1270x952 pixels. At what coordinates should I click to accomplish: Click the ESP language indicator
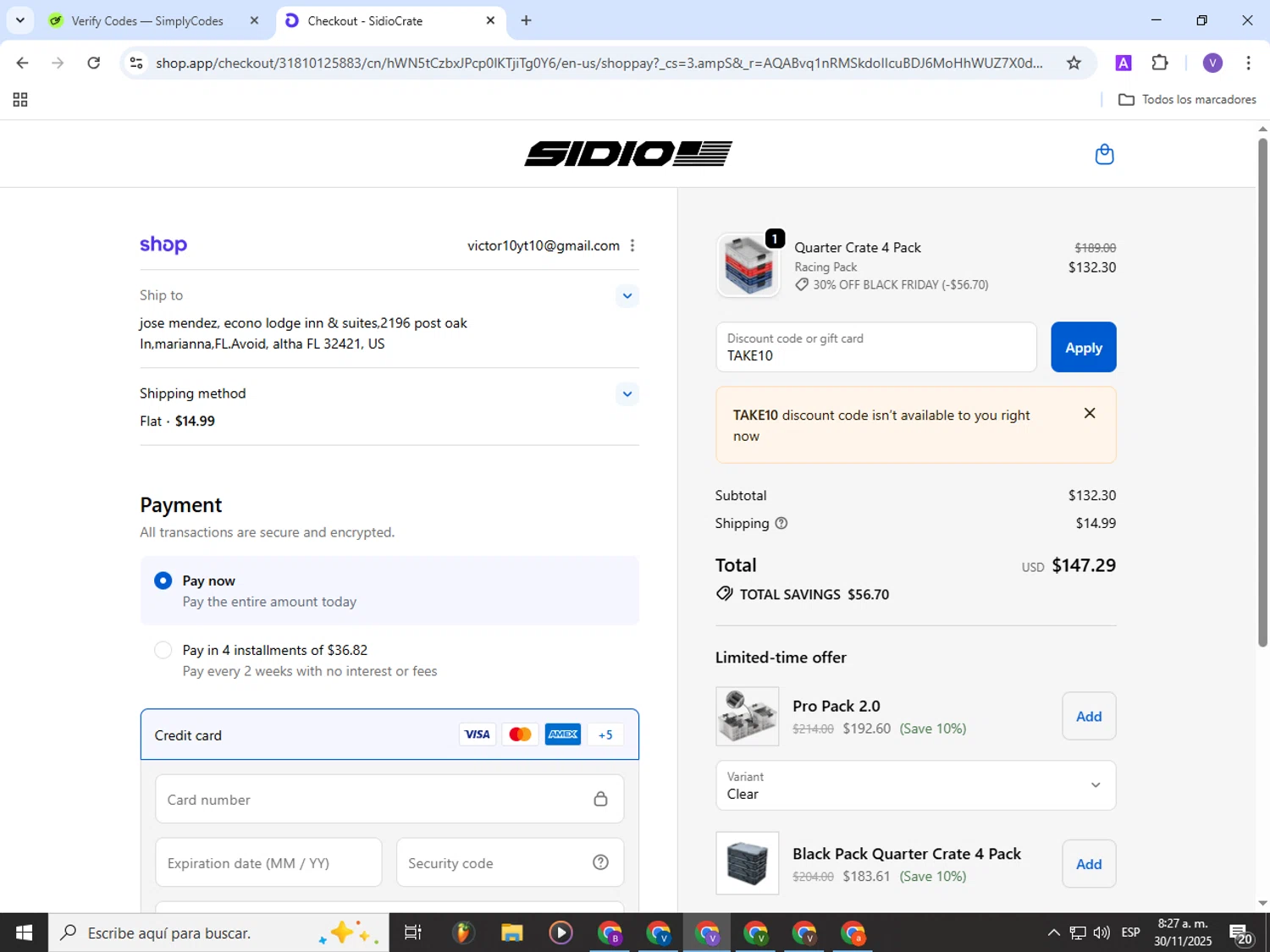[x=1130, y=933]
